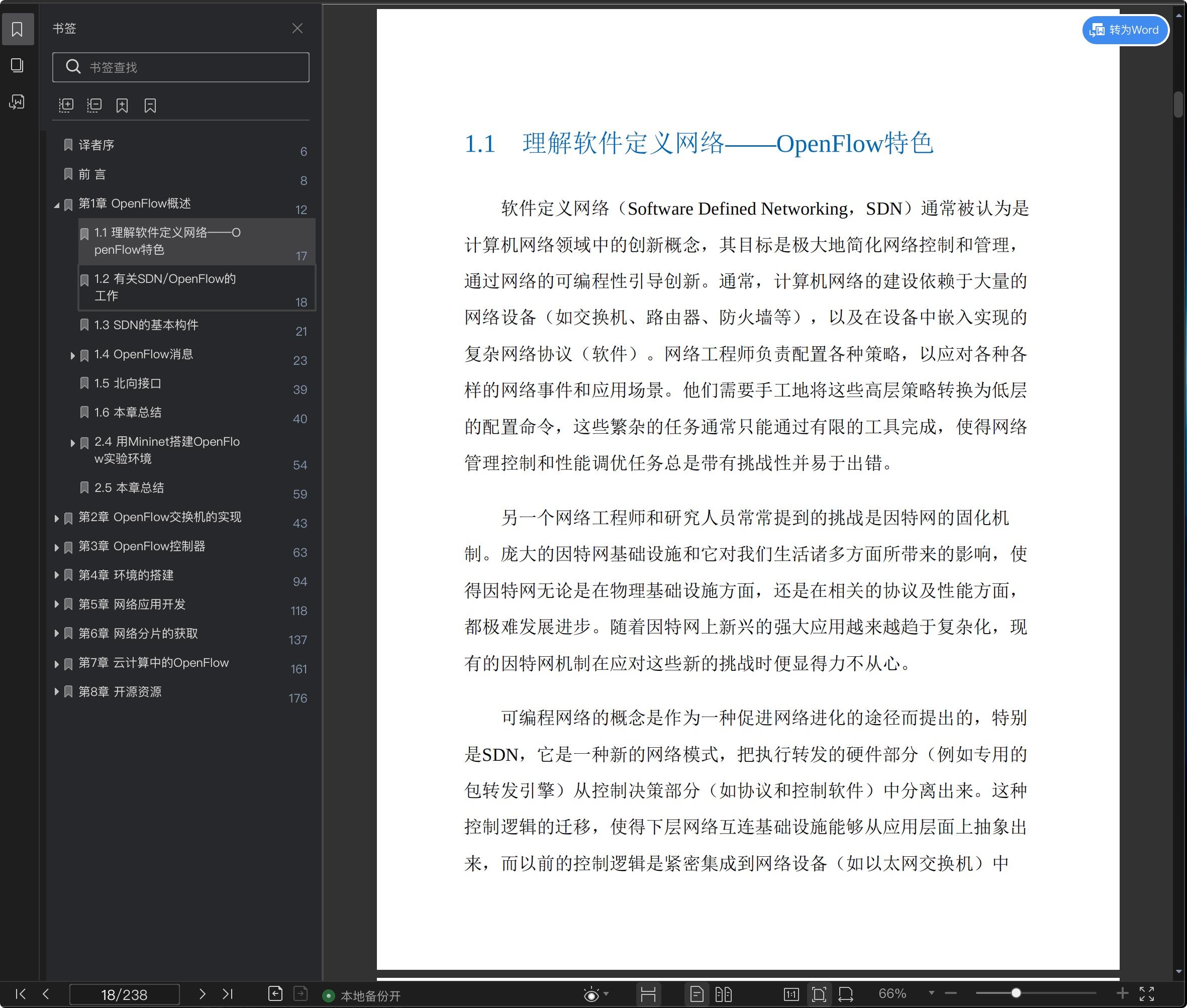Add a new bookmark icon

[x=122, y=105]
